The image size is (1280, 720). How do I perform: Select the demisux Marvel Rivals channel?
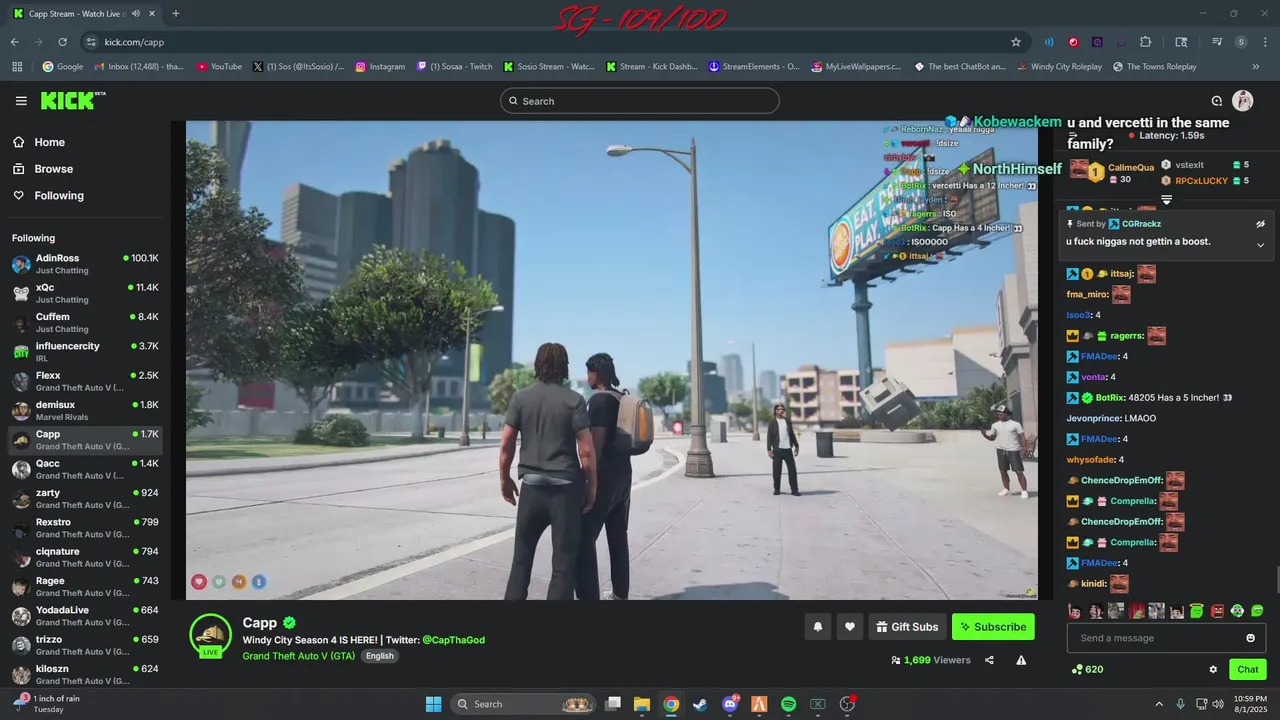85,411
